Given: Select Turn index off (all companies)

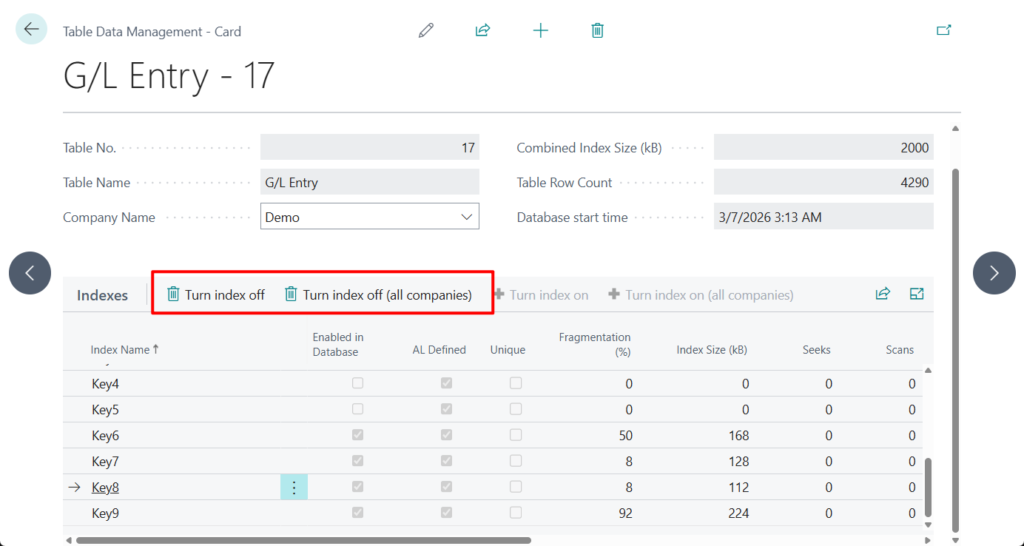Looking at the screenshot, I should click(378, 295).
